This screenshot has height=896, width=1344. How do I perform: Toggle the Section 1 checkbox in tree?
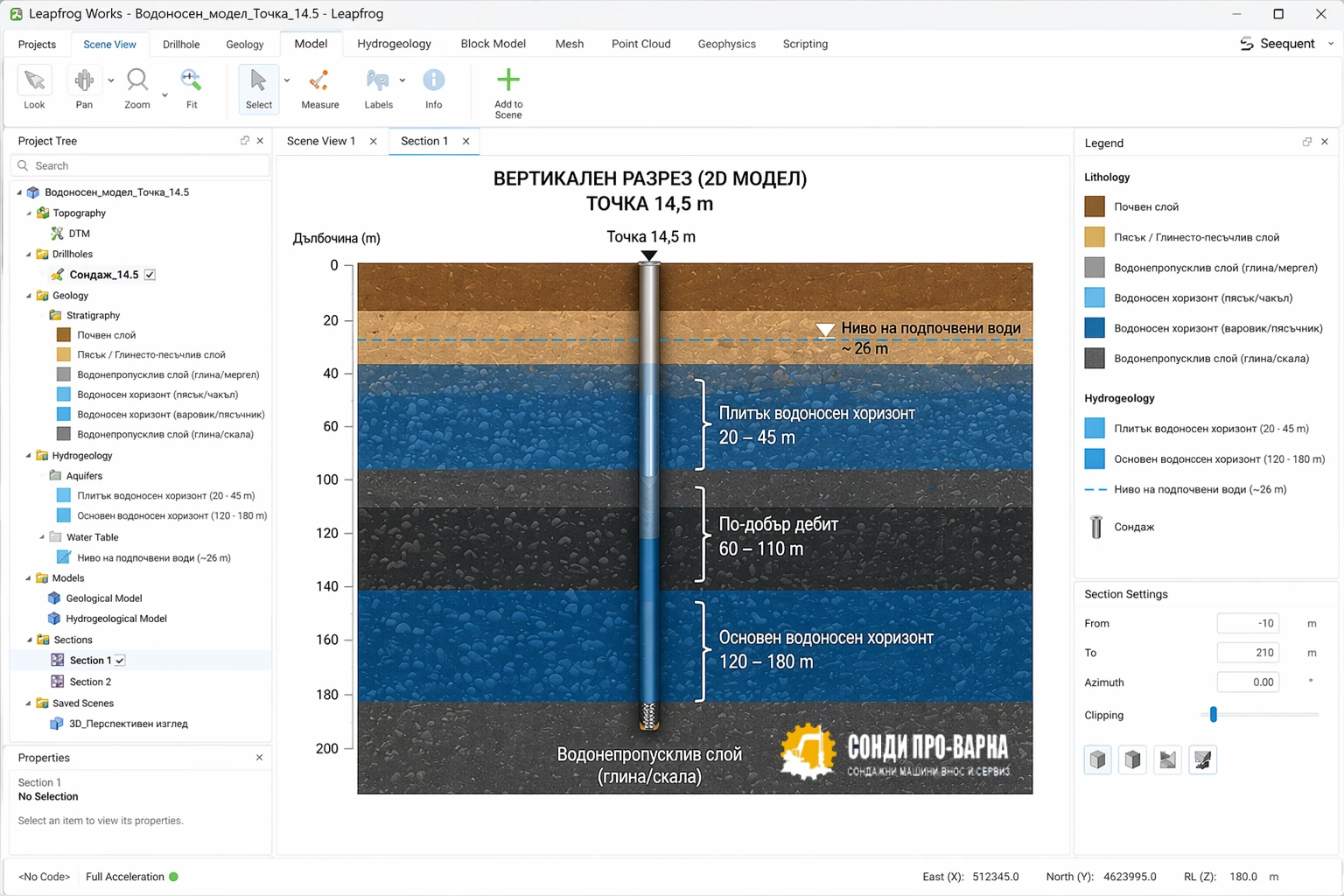(x=121, y=661)
